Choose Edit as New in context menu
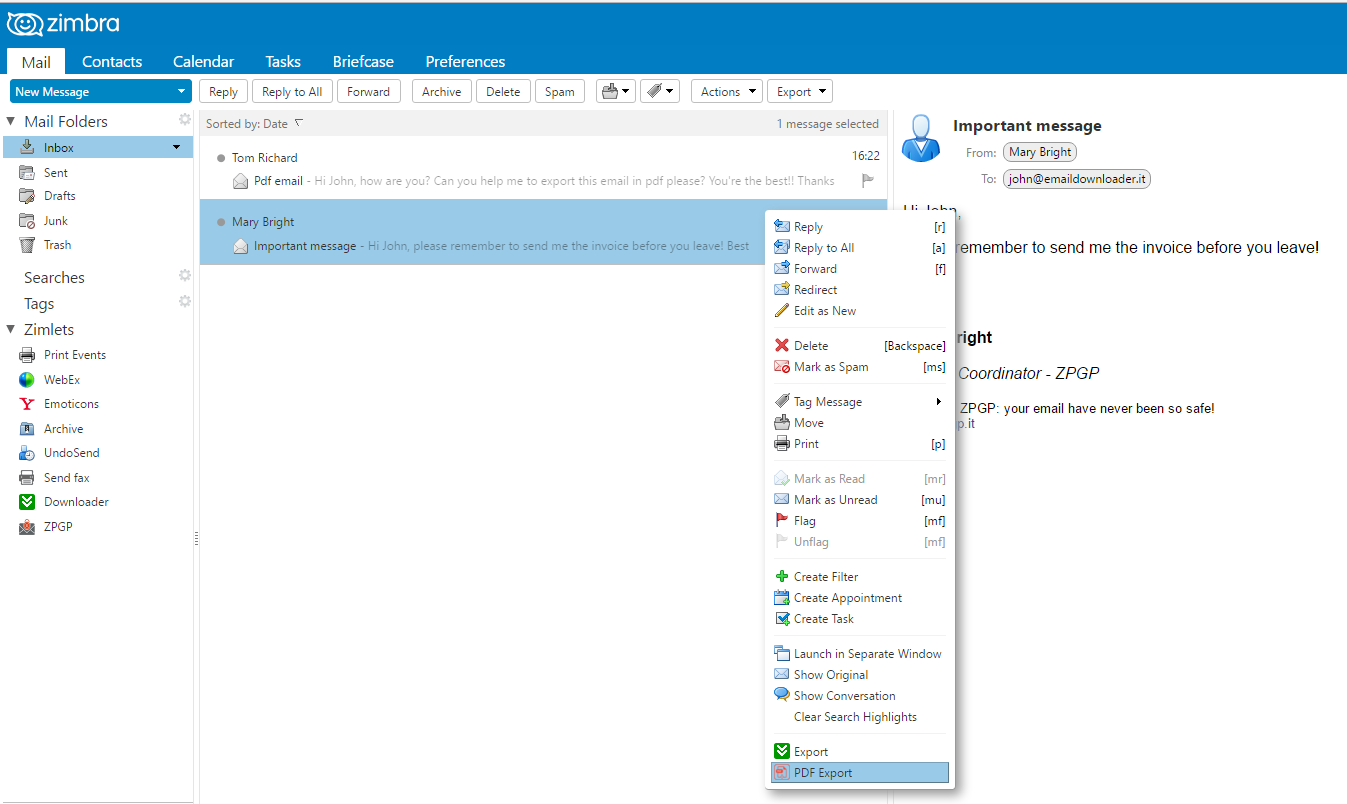 click(x=860, y=311)
